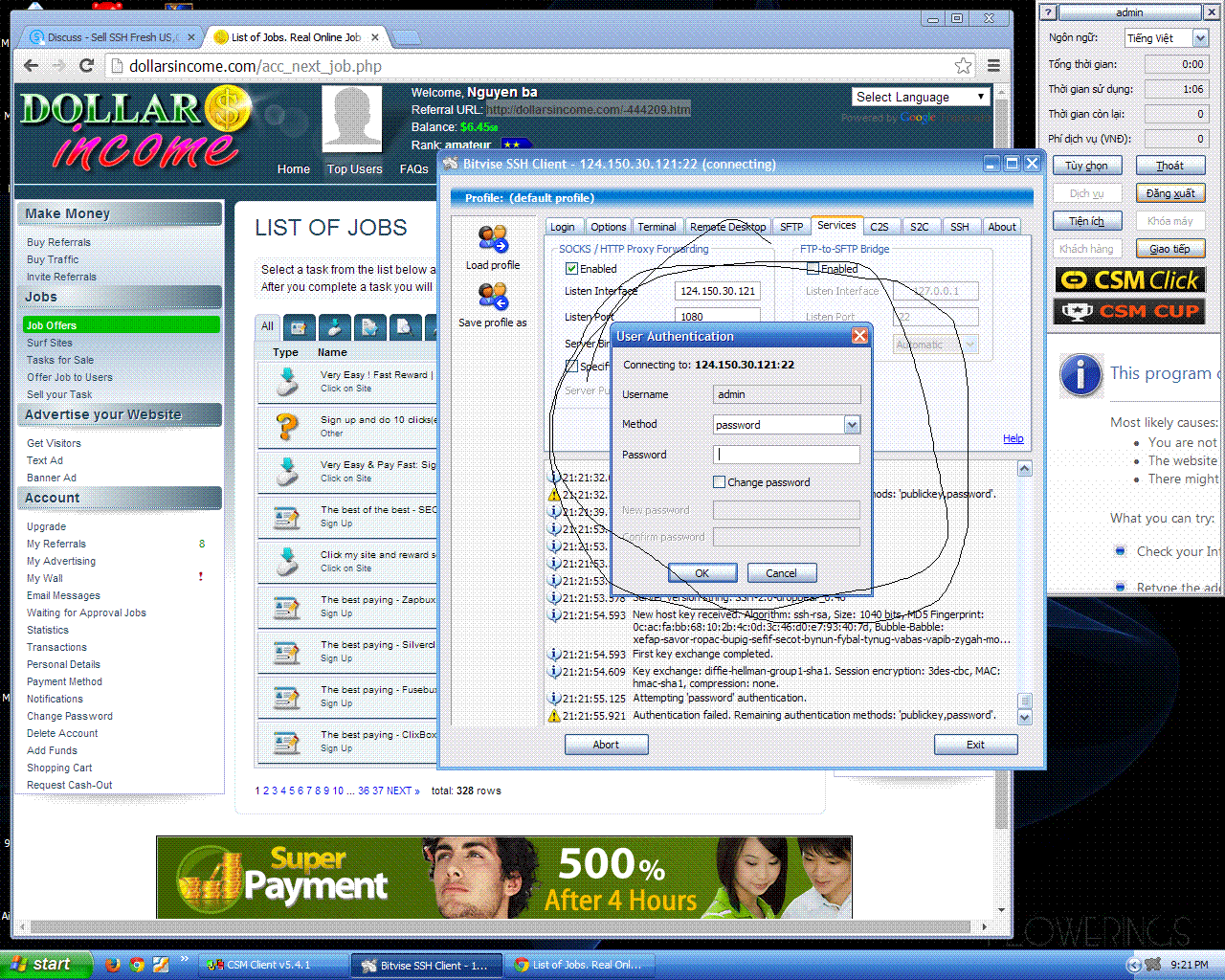Open the Chrome menu icon

(993, 66)
